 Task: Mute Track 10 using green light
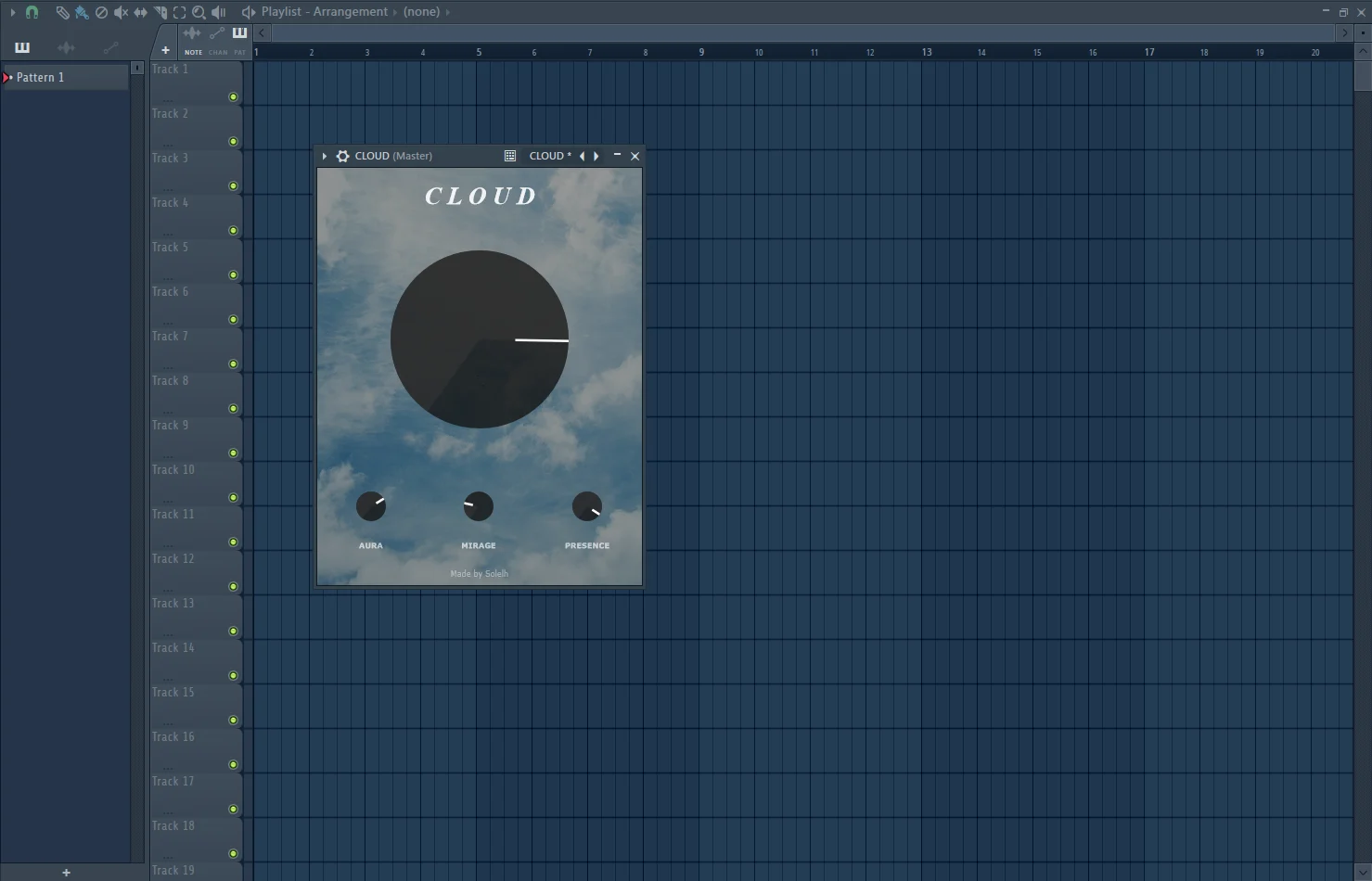click(x=233, y=498)
